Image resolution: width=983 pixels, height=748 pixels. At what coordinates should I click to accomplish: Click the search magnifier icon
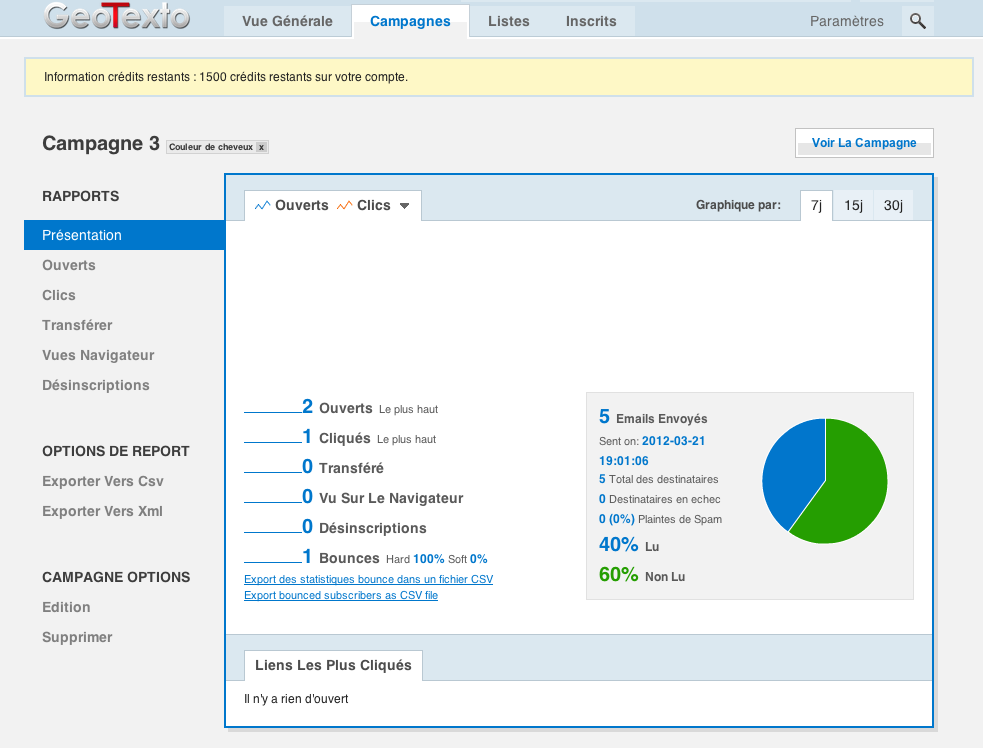[918, 21]
